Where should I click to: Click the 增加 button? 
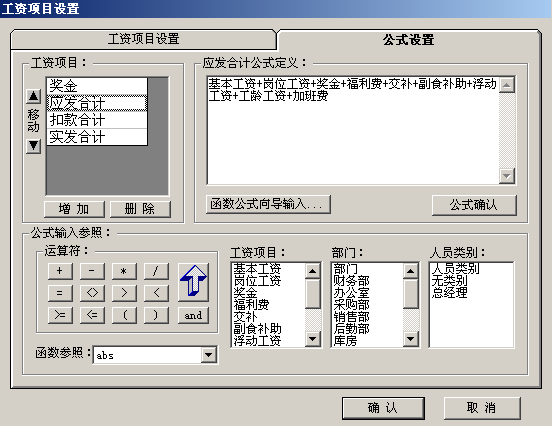[x=74, y=209]
